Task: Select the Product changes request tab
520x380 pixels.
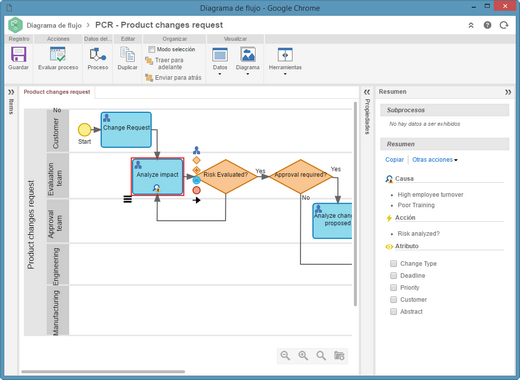Action: tap(57, 92)
